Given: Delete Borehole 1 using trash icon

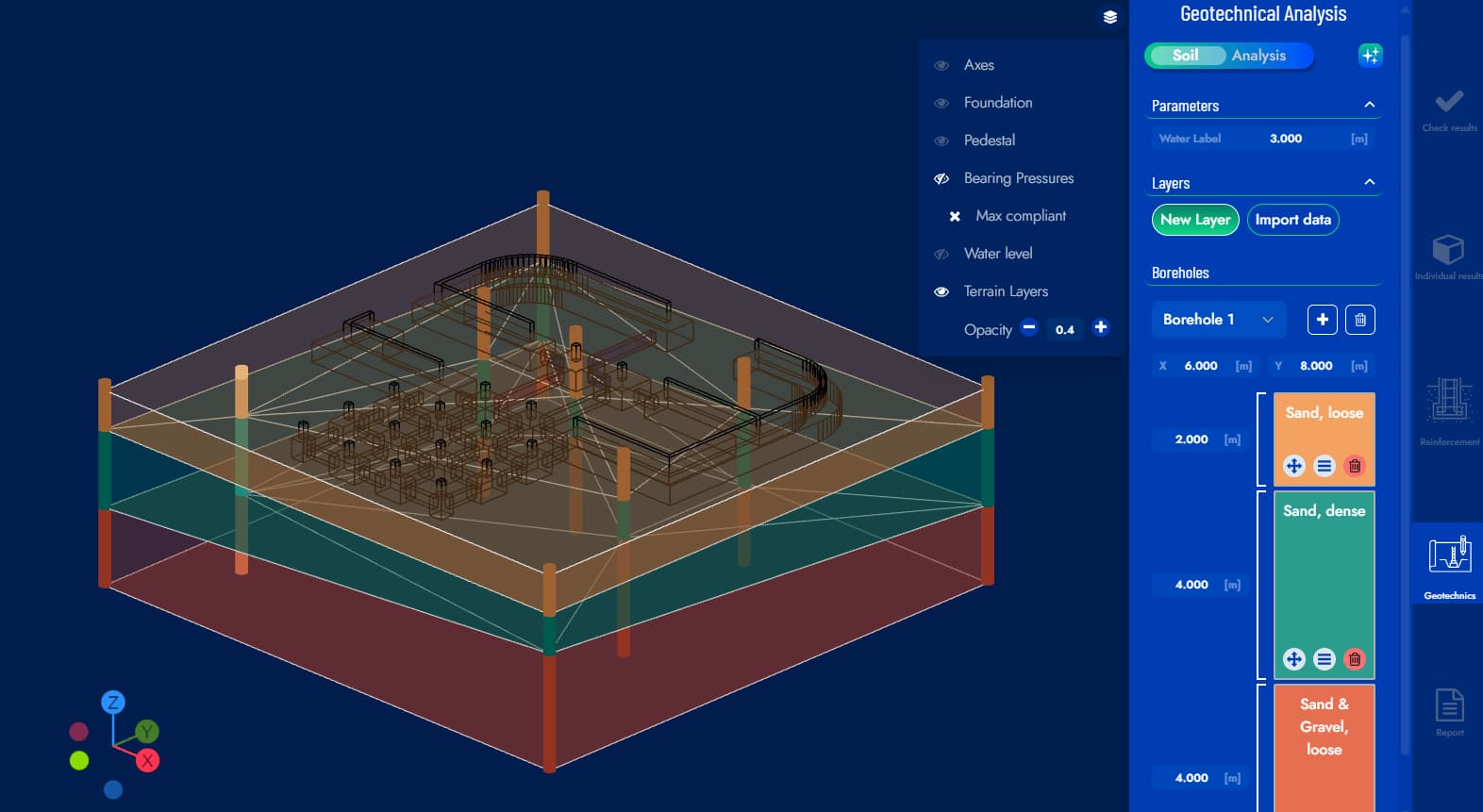Looking at the screenshot, I should click(x=1359, y=320).
